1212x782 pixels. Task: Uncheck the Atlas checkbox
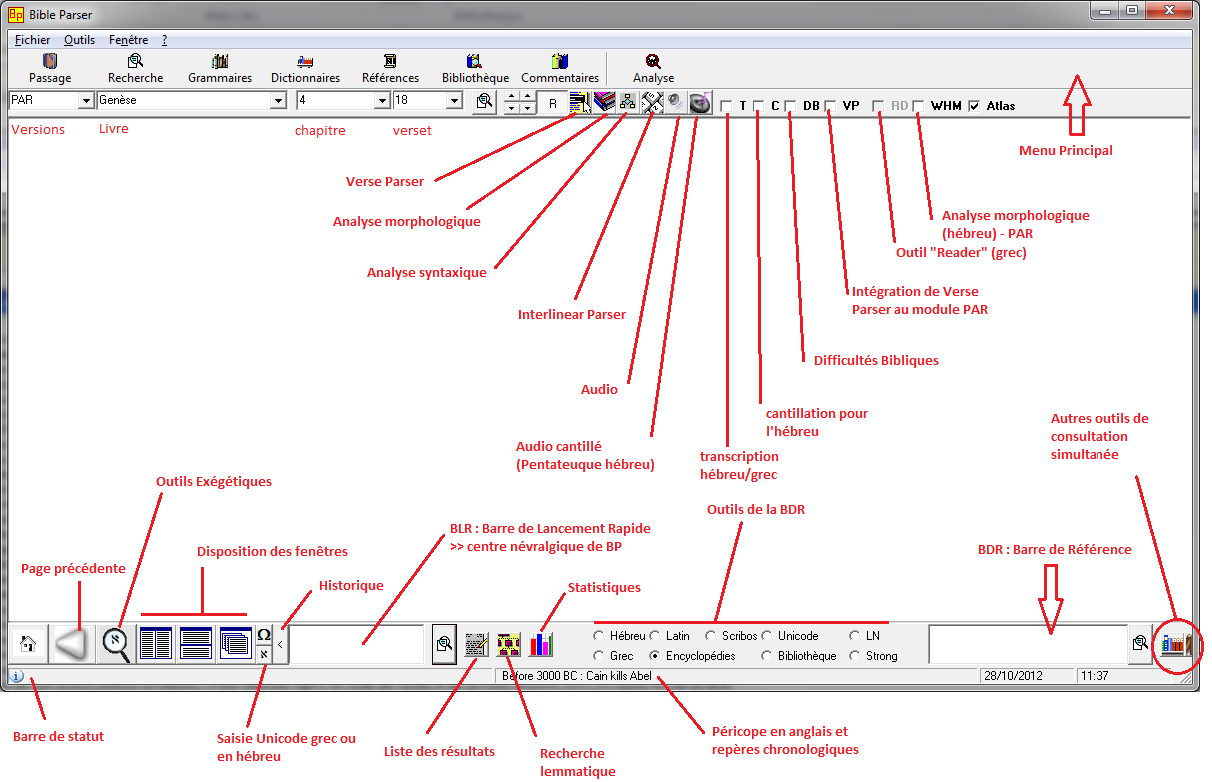coord(974,106)
